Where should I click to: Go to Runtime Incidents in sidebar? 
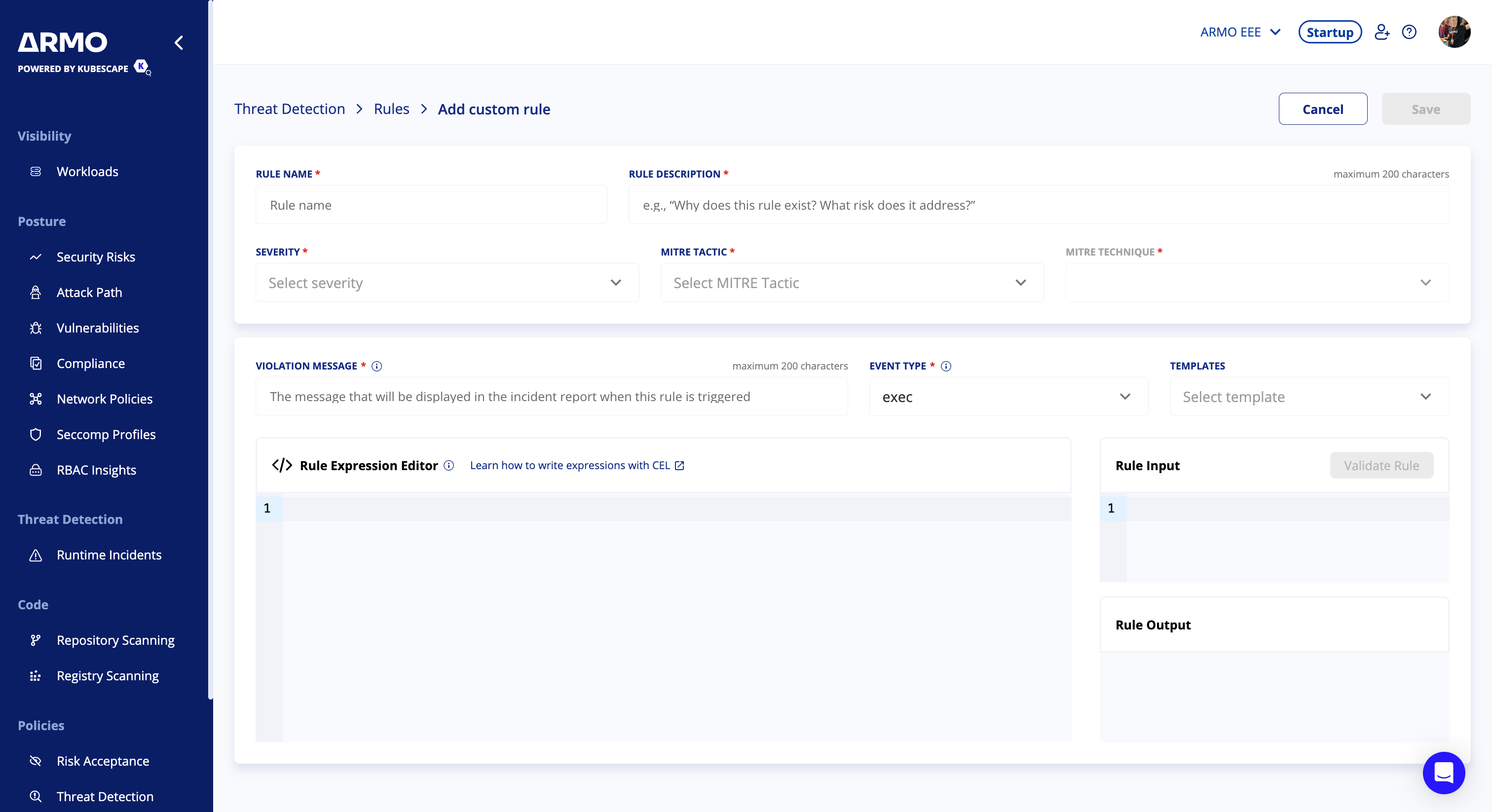(x=109, y=555)
